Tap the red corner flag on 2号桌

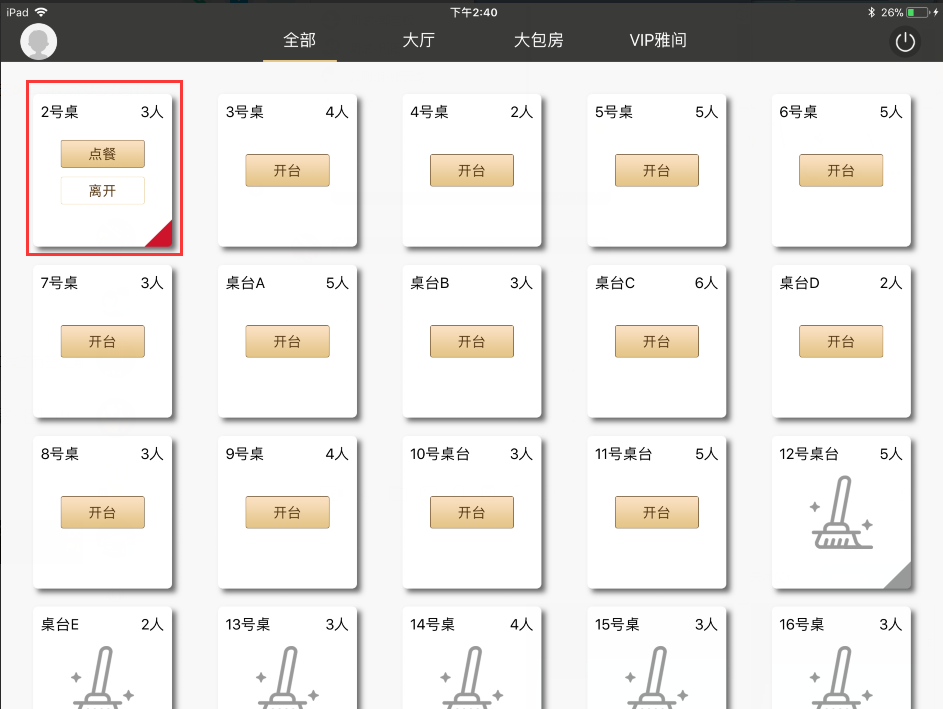pos(162,236)
